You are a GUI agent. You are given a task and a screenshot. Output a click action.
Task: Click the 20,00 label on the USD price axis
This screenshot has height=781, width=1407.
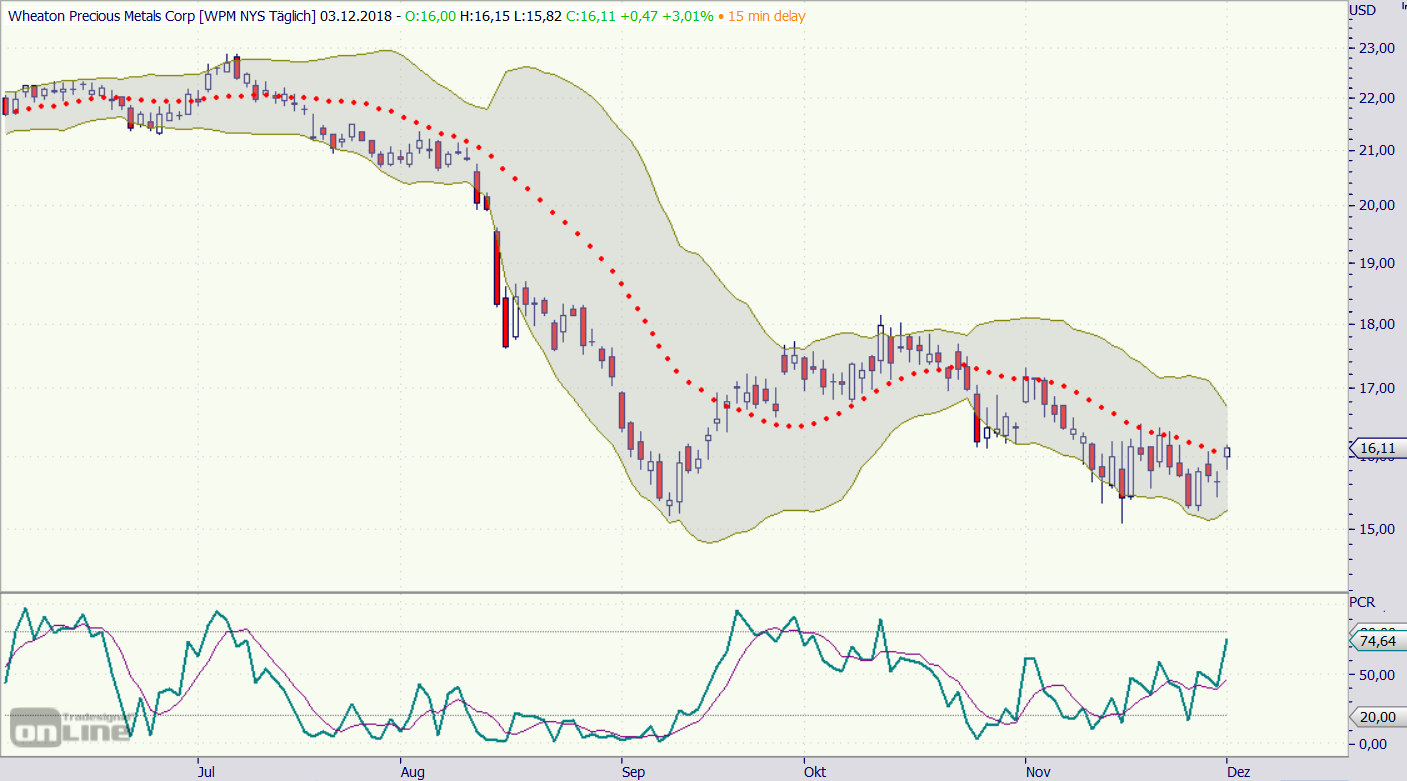[1378, 205]
